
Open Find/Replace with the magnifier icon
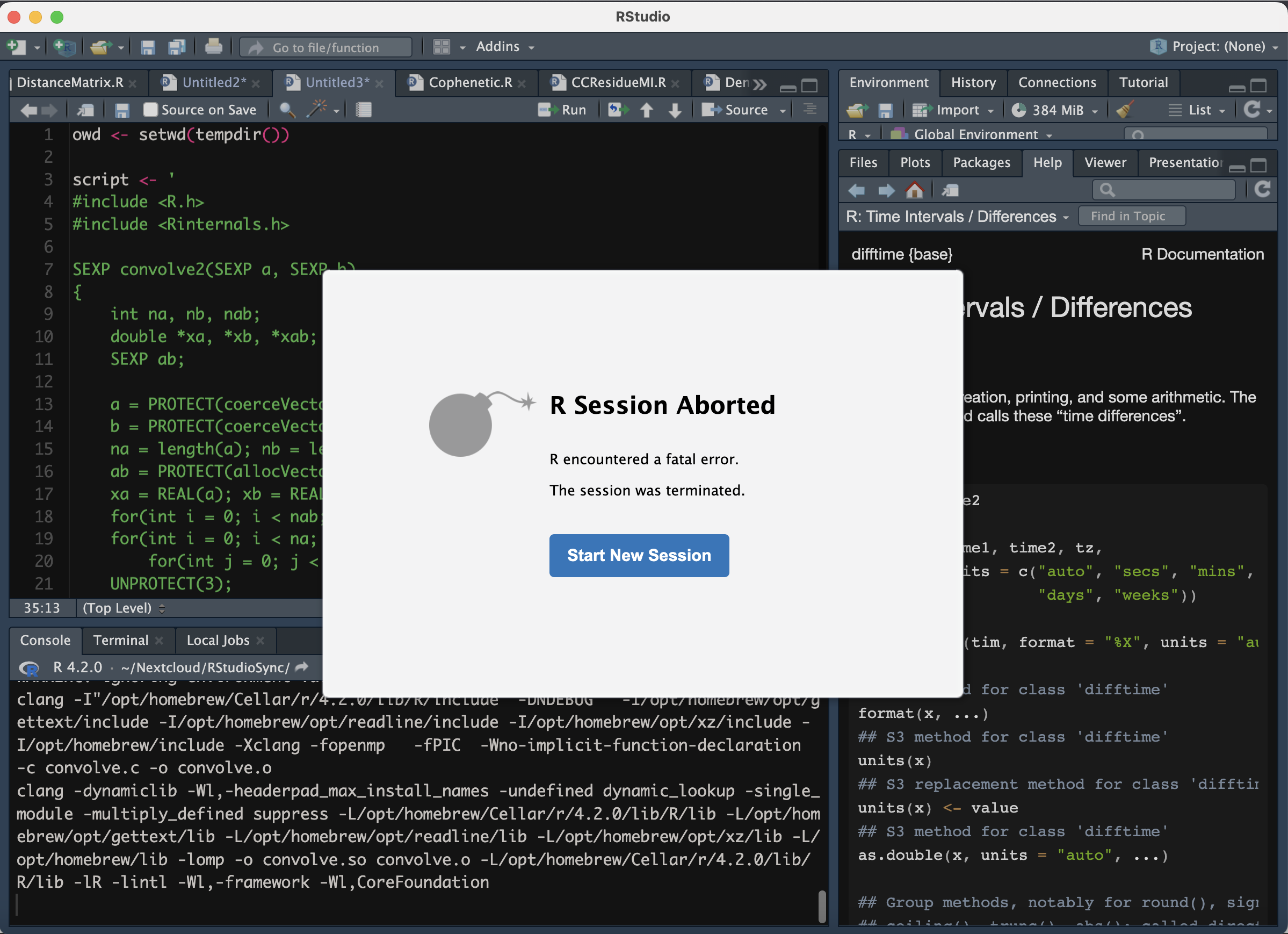point(287,110)
